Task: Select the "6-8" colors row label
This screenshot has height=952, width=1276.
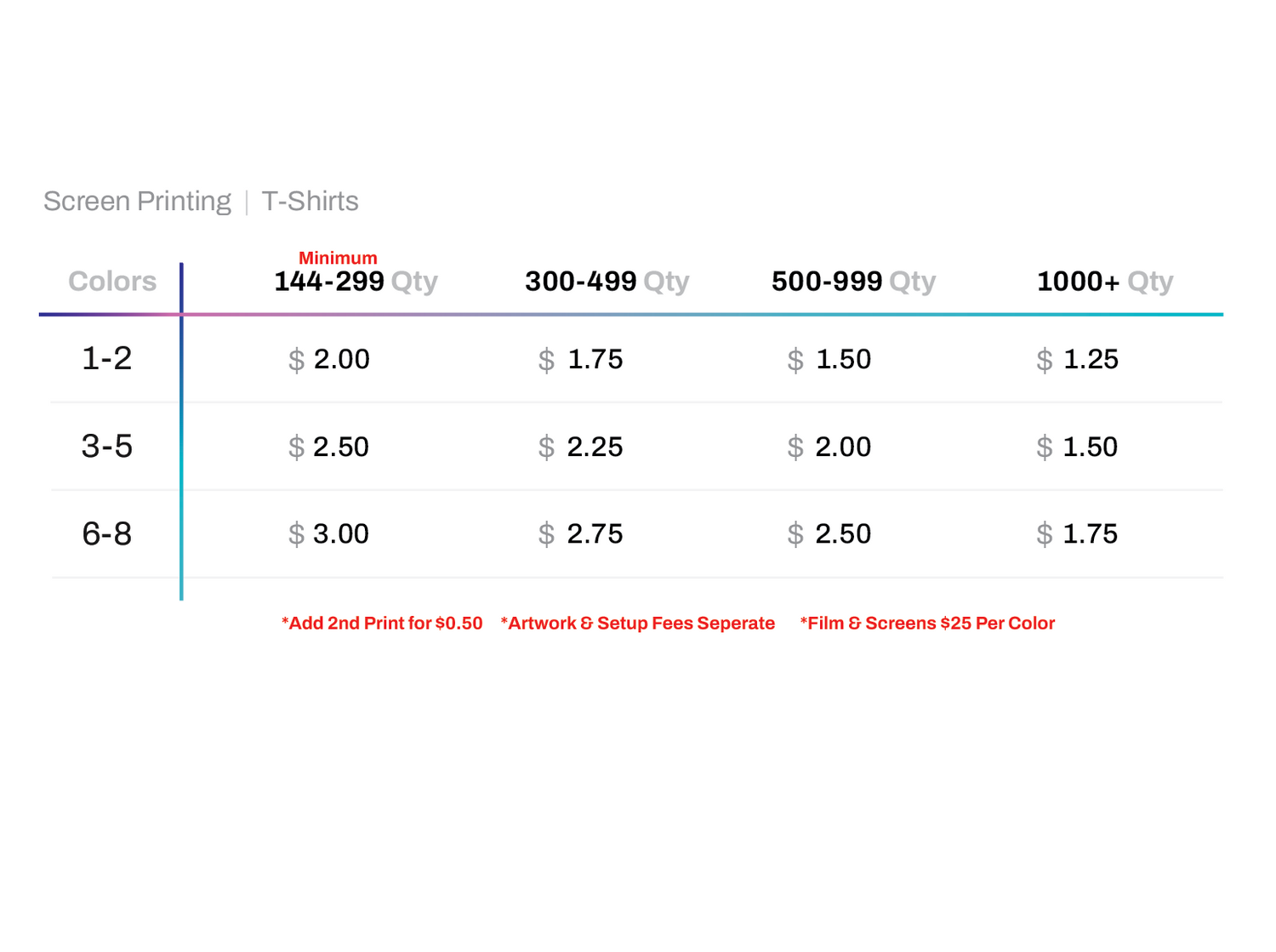Action: (x=107, y=534)
